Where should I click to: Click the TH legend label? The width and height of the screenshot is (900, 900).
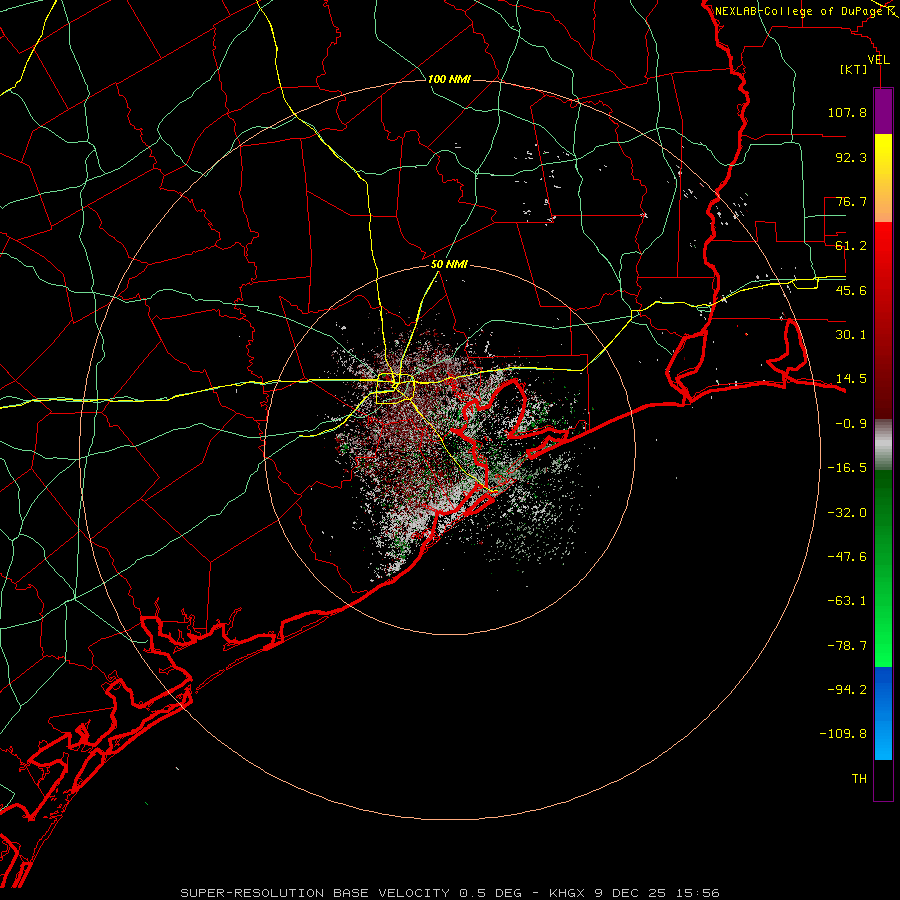tap(859, 779)
